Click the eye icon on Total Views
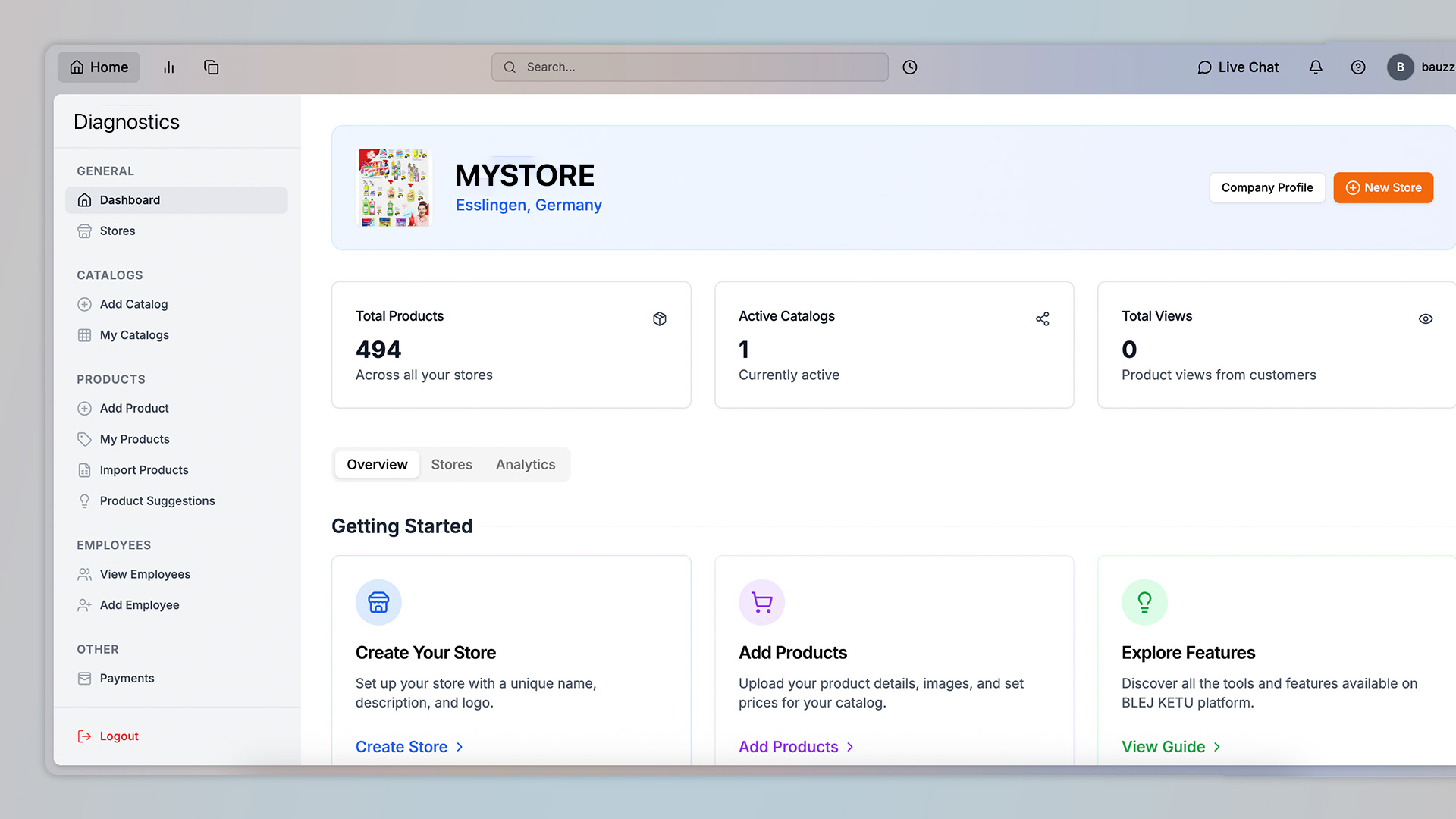Screen dimensions: 1456x819 (x=1426, y=319)
